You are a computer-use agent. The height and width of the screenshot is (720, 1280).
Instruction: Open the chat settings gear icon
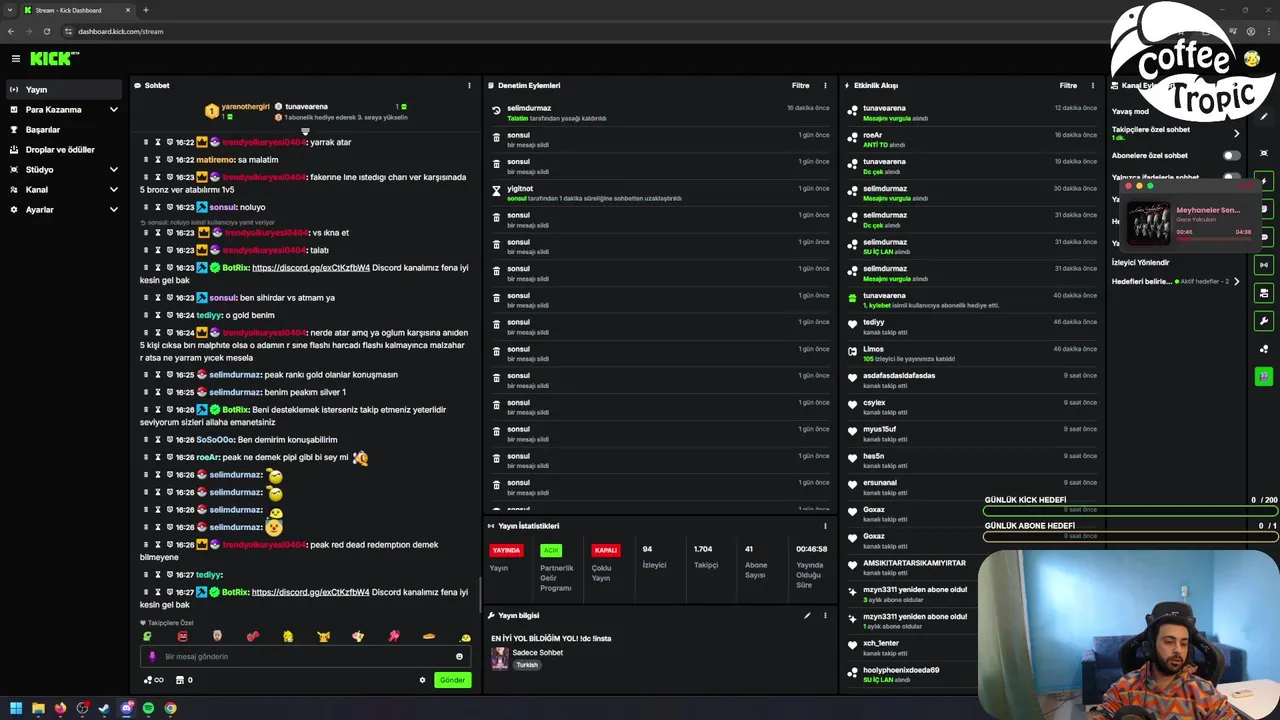click(422, 680)
